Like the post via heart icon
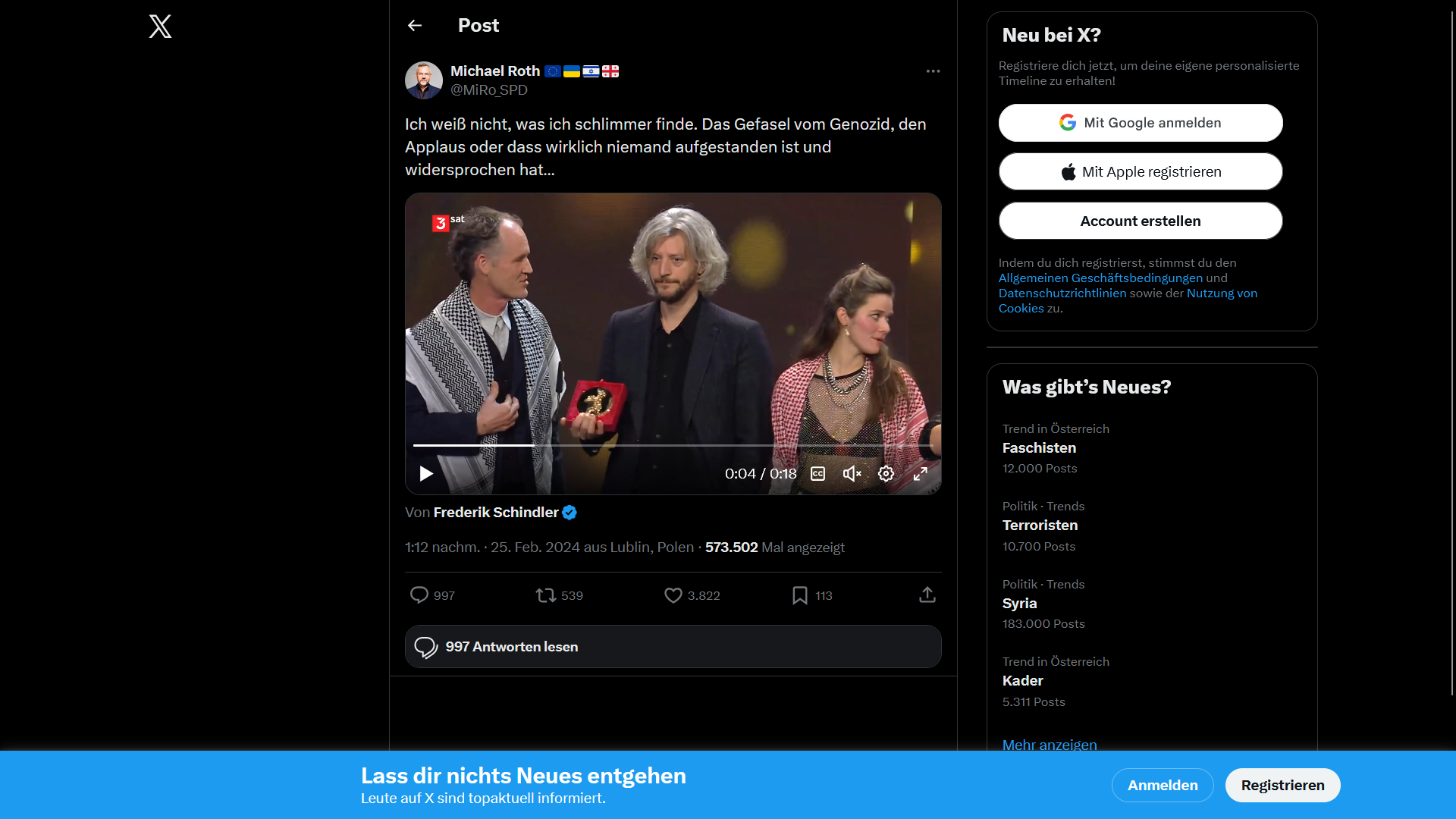The height and width of the screenshot is (819, 1456). 673,595
